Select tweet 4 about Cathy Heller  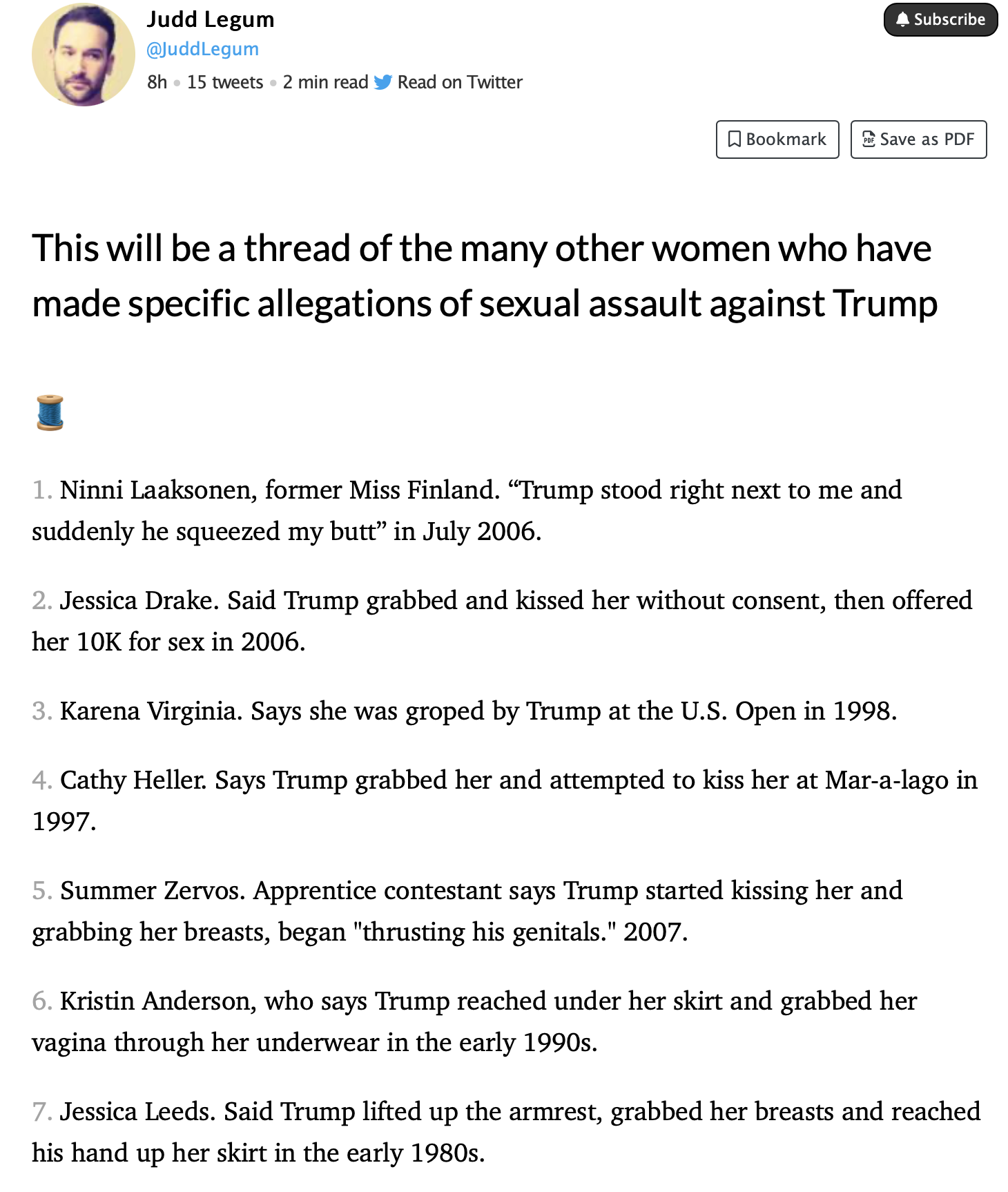(504, 800)
